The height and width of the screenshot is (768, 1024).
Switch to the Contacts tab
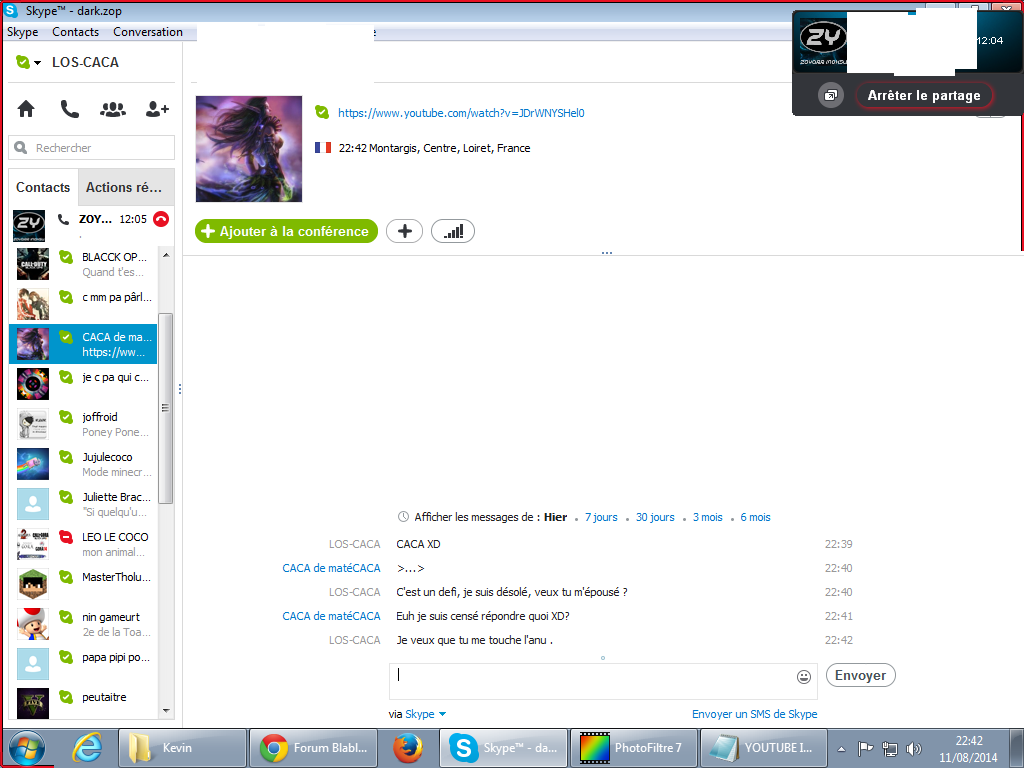click(x=43, y=187)
